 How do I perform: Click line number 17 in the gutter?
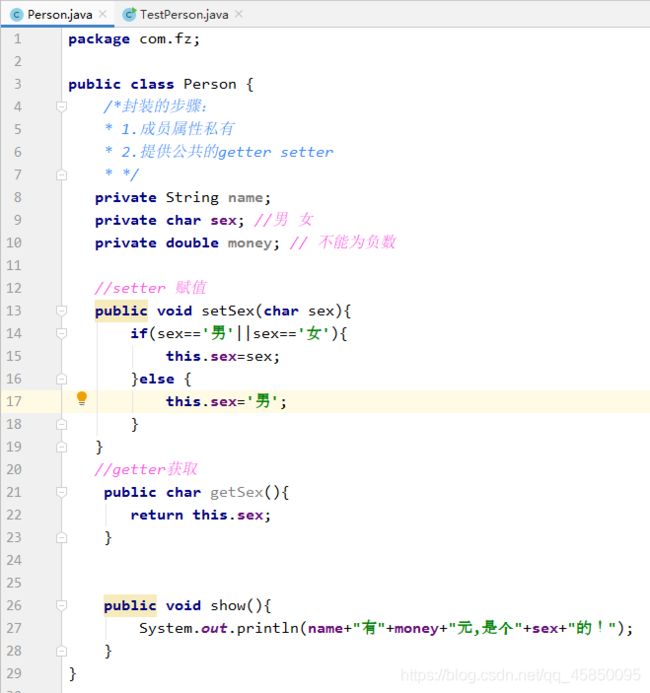coord(14,401)
